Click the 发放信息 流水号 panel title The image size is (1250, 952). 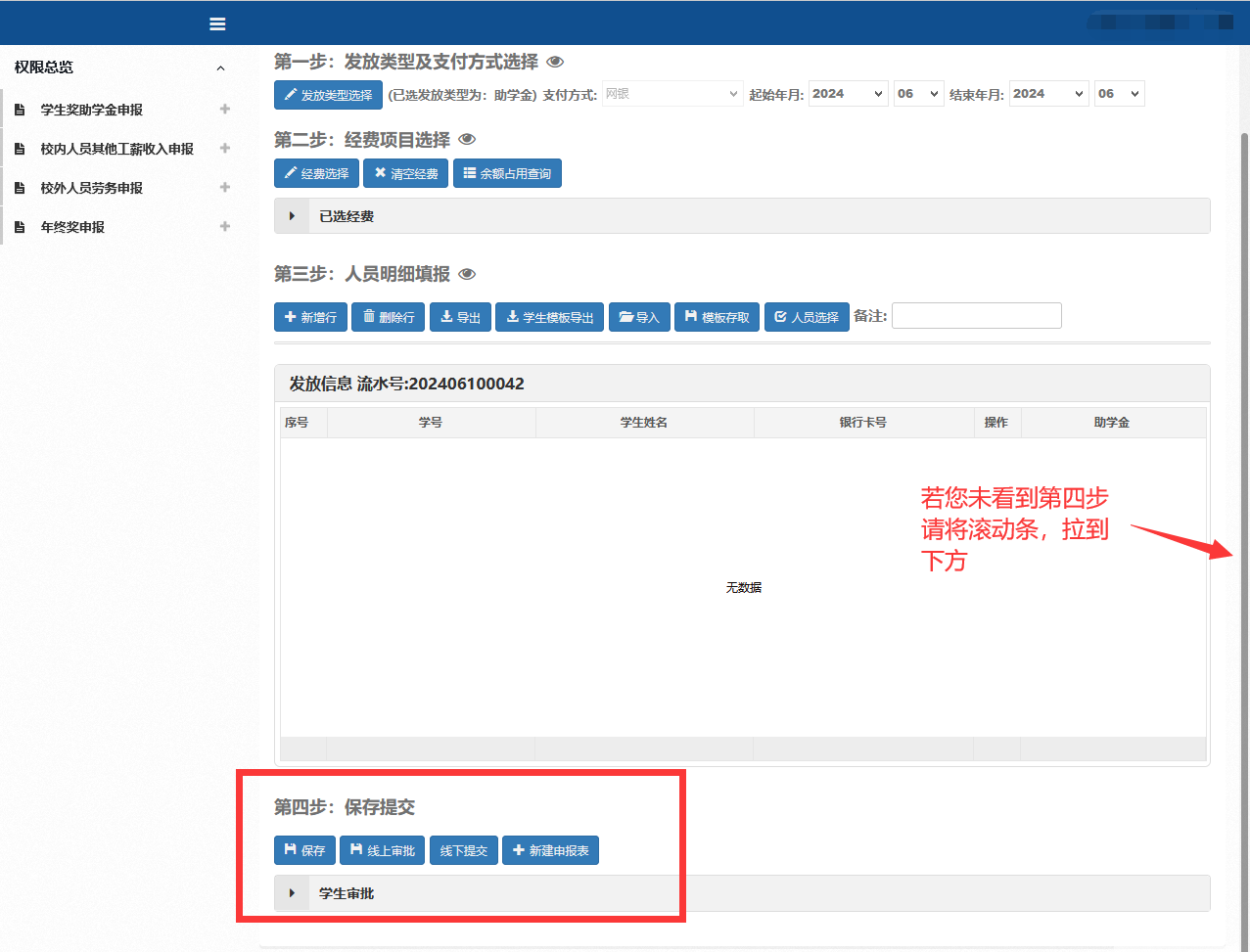click(406, 384)
